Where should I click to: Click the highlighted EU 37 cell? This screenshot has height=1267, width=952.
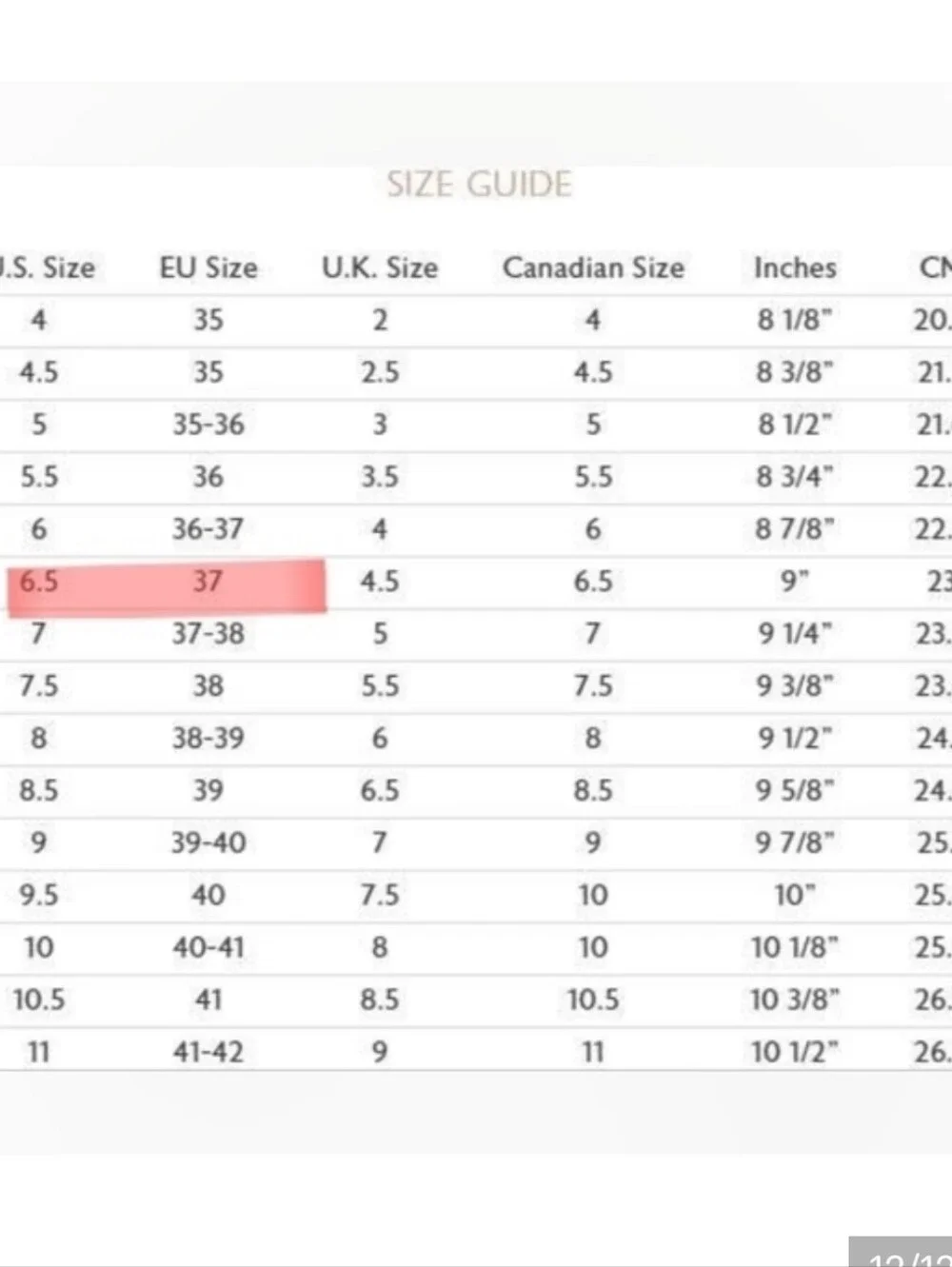pos(208,581)
